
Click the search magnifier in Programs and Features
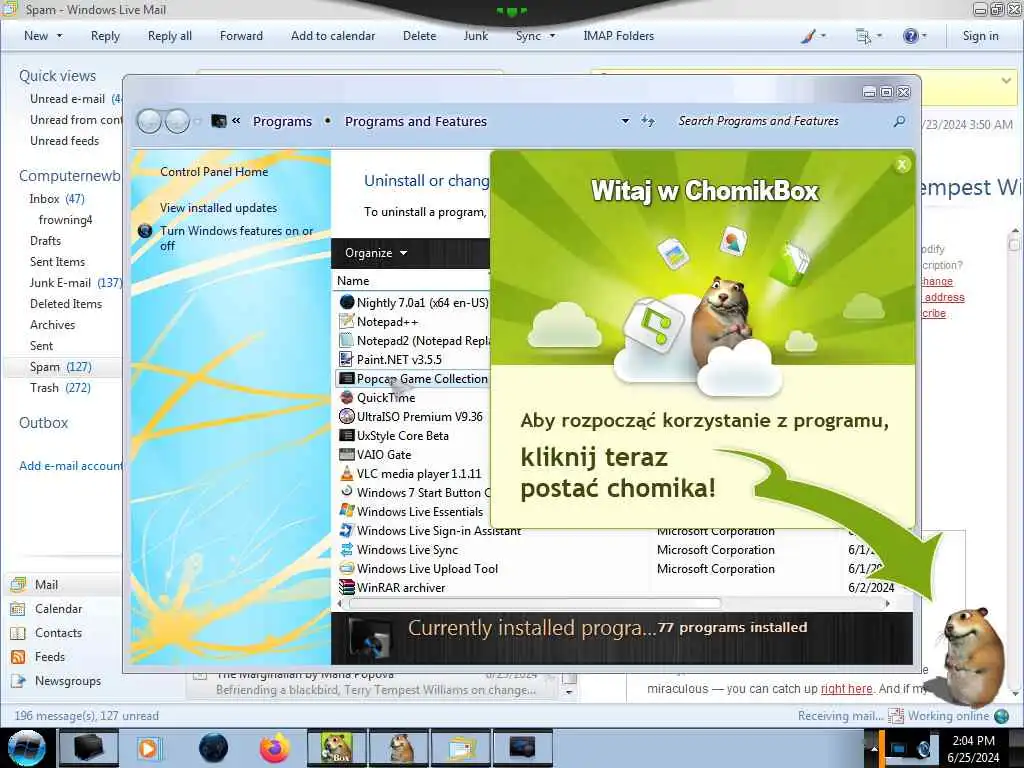[x=899, y=121]
